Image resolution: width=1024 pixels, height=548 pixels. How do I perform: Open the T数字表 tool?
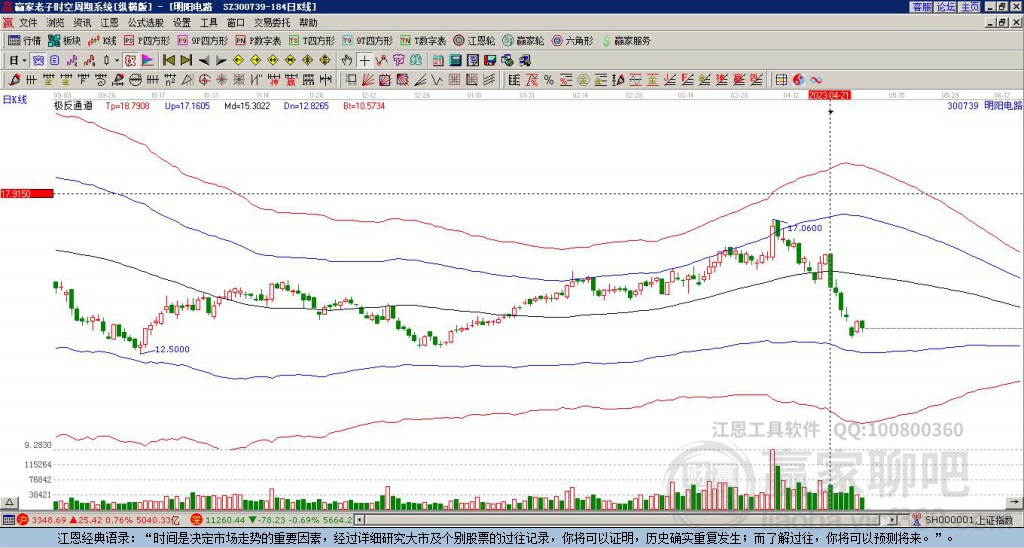point(423,40)
